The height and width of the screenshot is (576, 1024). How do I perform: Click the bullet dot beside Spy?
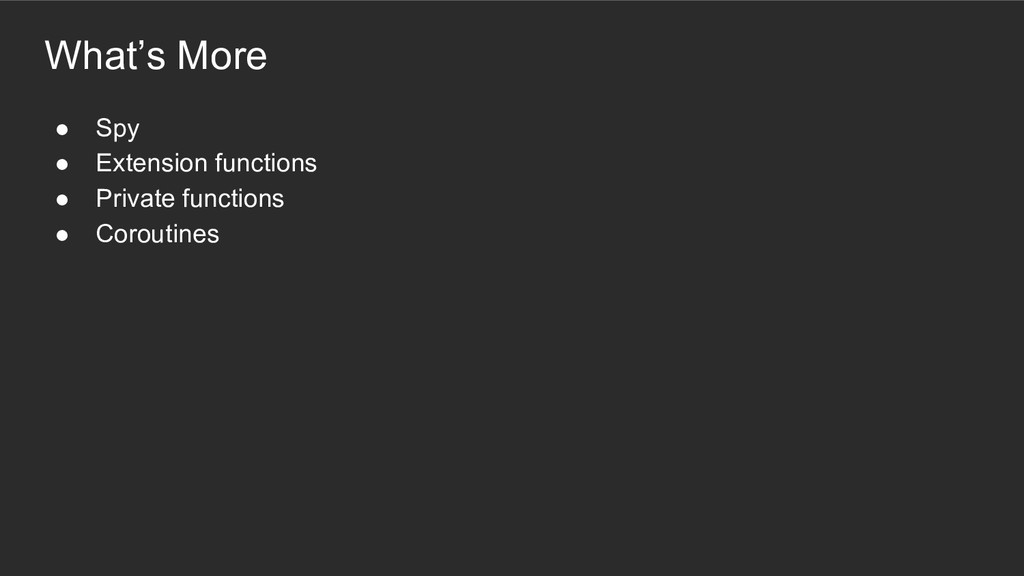[x=62, y=129]
